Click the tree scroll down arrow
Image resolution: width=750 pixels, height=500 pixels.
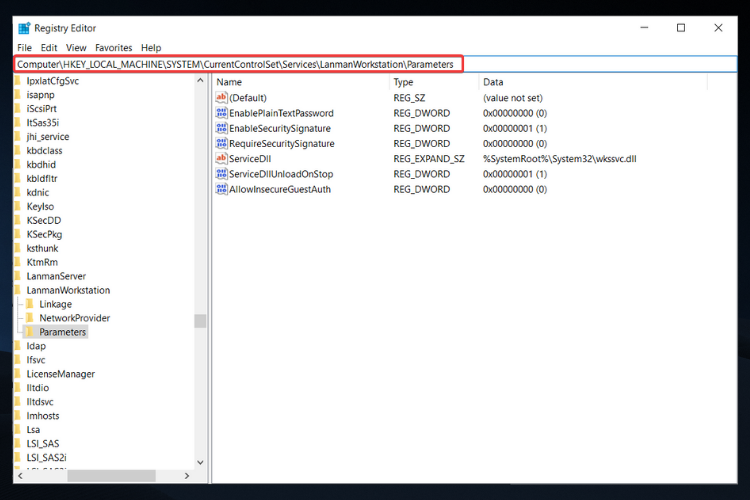(200, 463)
